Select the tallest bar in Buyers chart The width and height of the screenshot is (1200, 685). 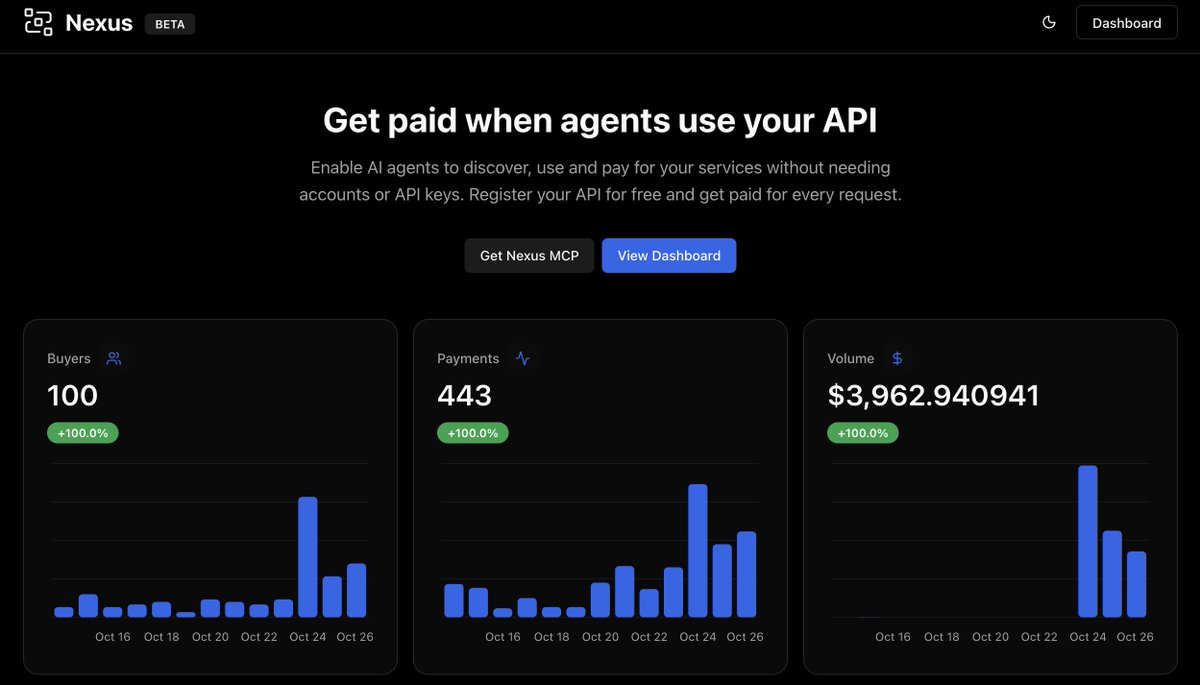308,557
